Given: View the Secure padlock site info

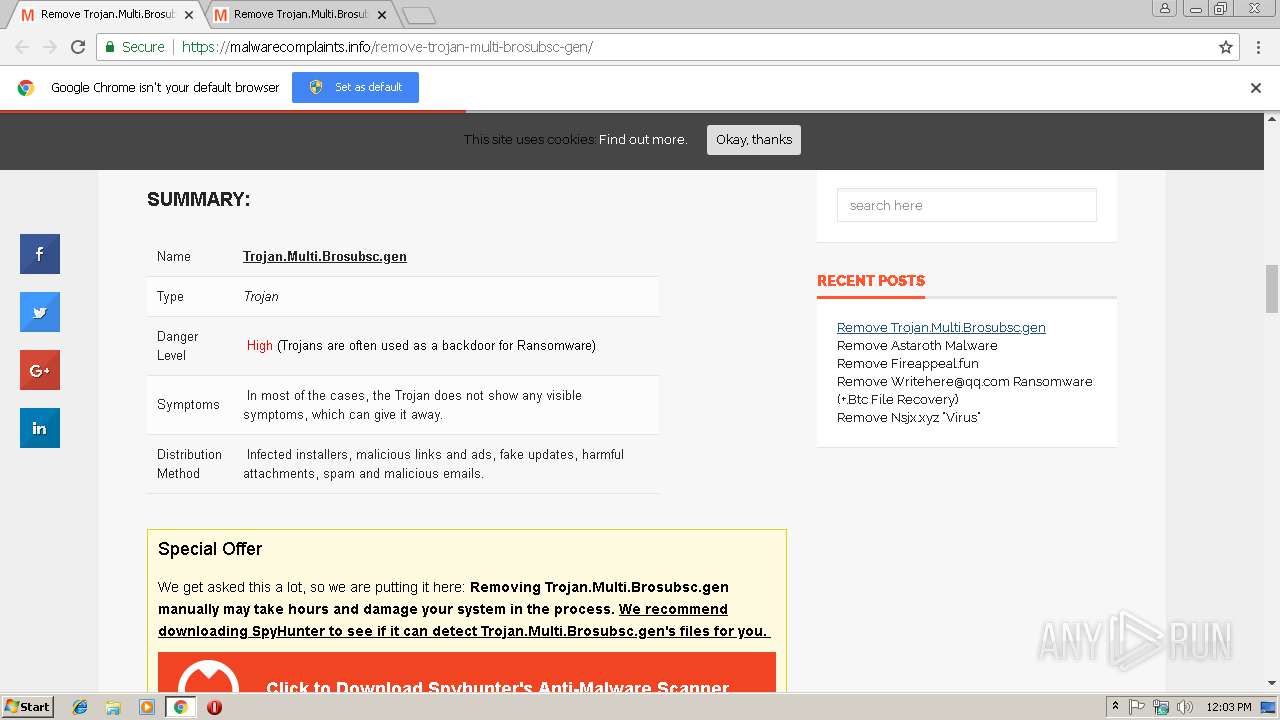Looking at the screenshot, I should point(135,47).
